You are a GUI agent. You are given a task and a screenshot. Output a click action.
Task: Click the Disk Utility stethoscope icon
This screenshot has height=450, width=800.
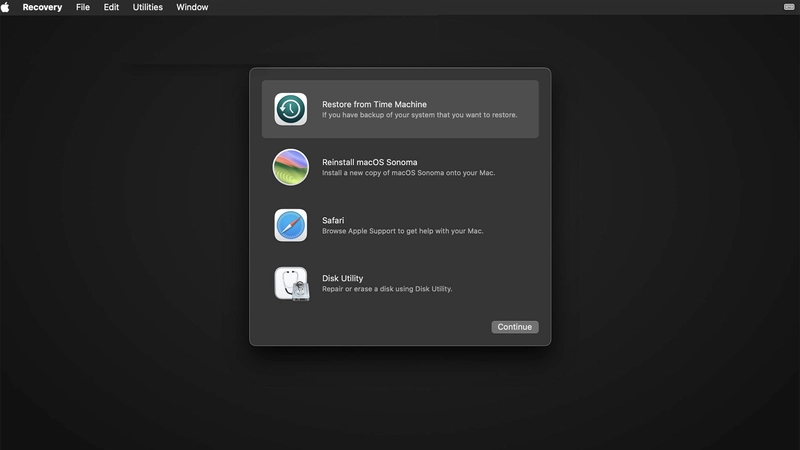tap(292, 284)
